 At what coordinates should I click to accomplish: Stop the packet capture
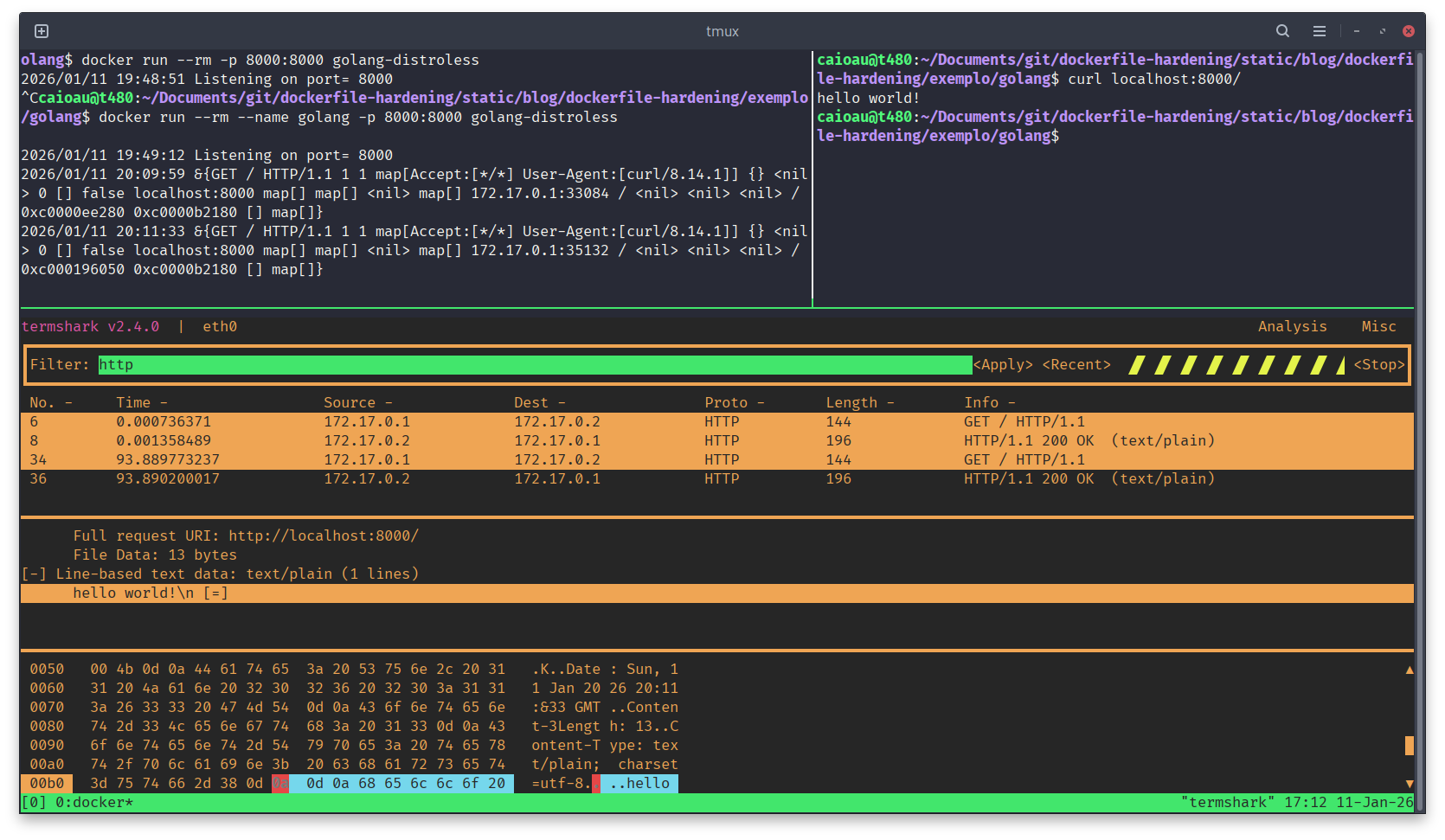1378,365
